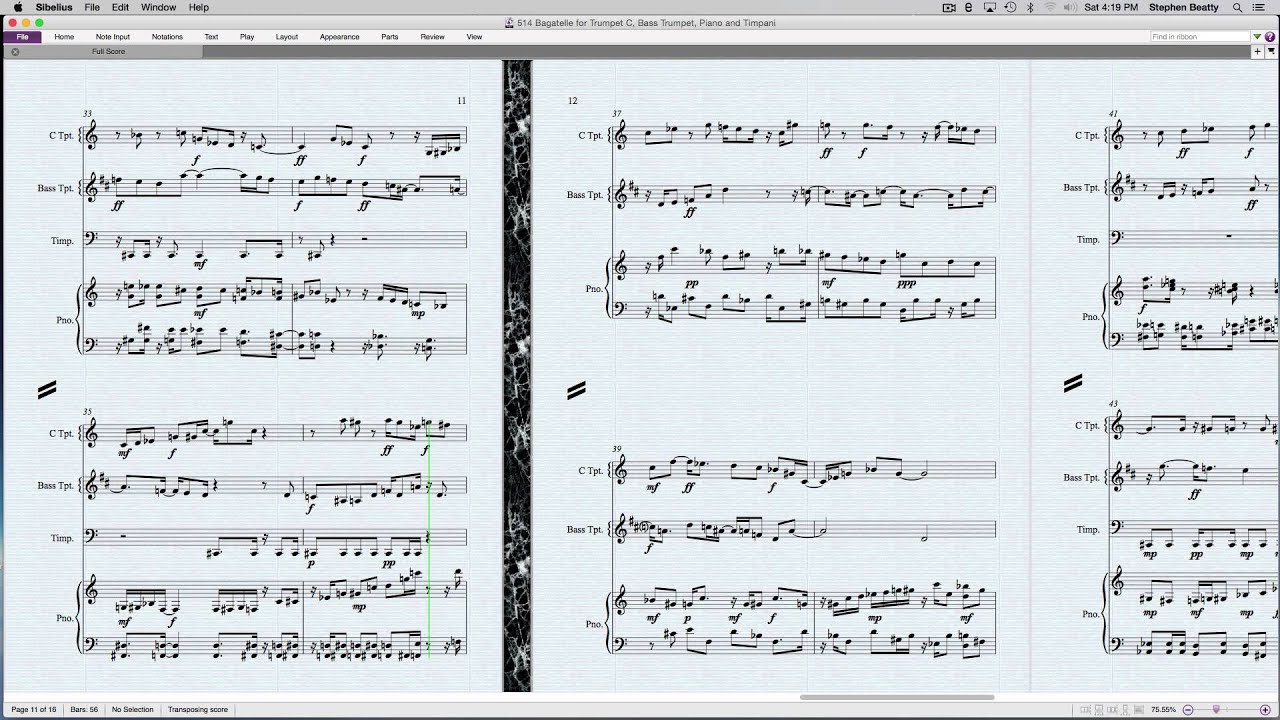The width and height of the screenshot is (1280, 720).
Task: Open the switch tabs dropdown menu
Action: click(x=1271, y=51)
